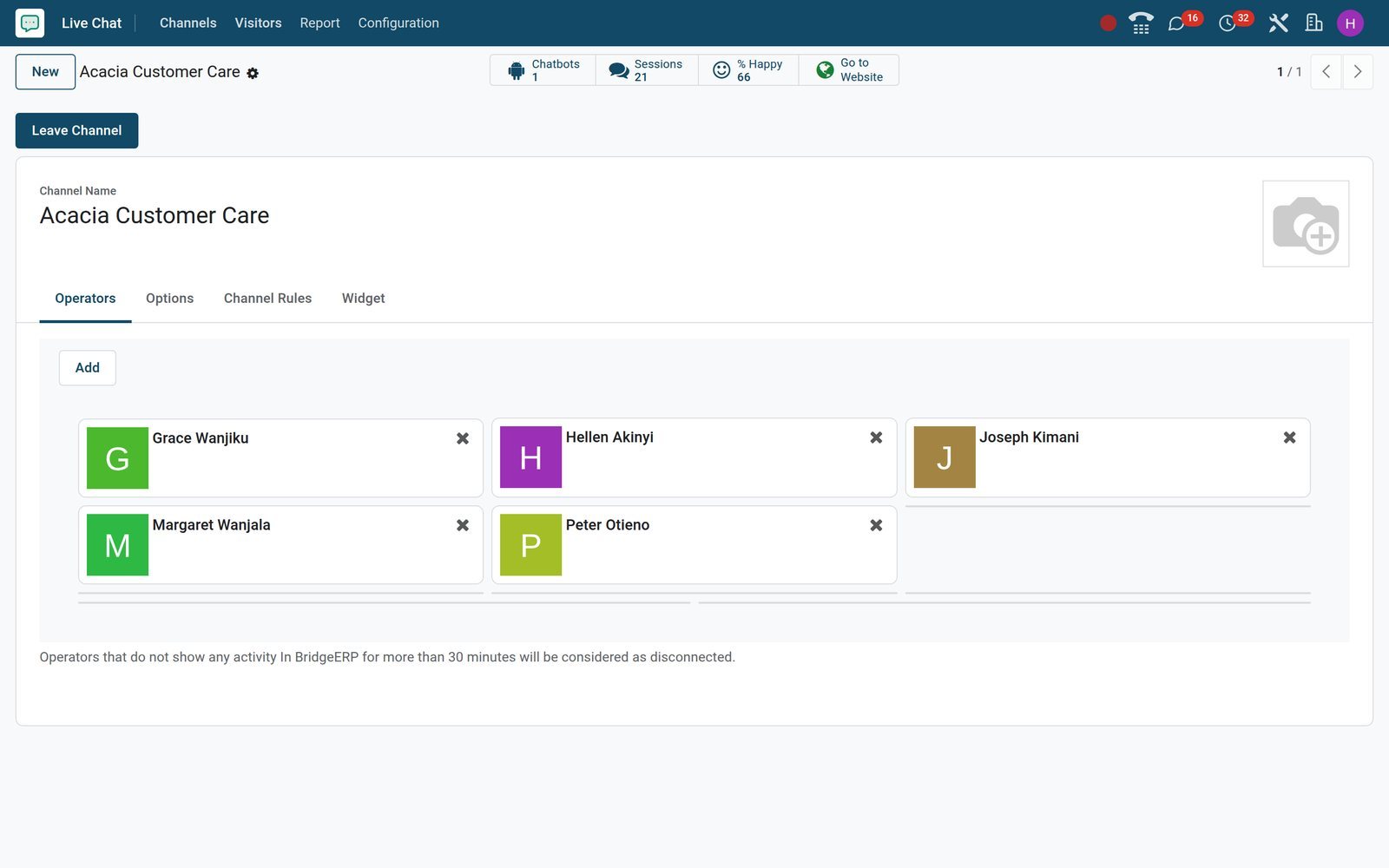The height and width of the screenshot is (868, 1389).
Task: Click the New button
Action: point(45,72)
